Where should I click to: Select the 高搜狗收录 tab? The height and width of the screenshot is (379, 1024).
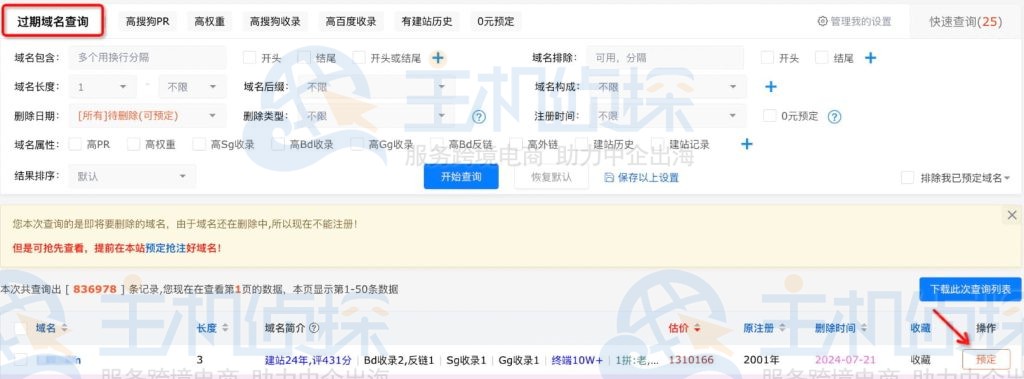[275, 22]
